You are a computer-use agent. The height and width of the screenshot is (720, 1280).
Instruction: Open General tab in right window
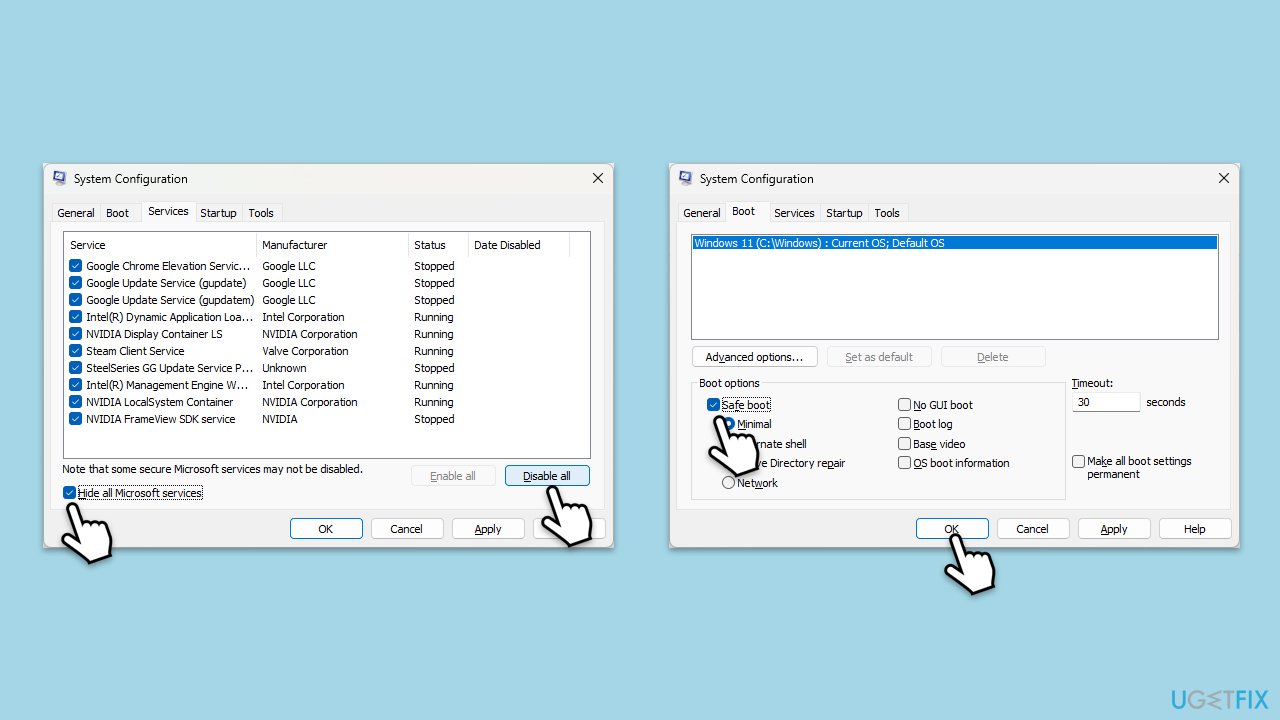point(702,213)
